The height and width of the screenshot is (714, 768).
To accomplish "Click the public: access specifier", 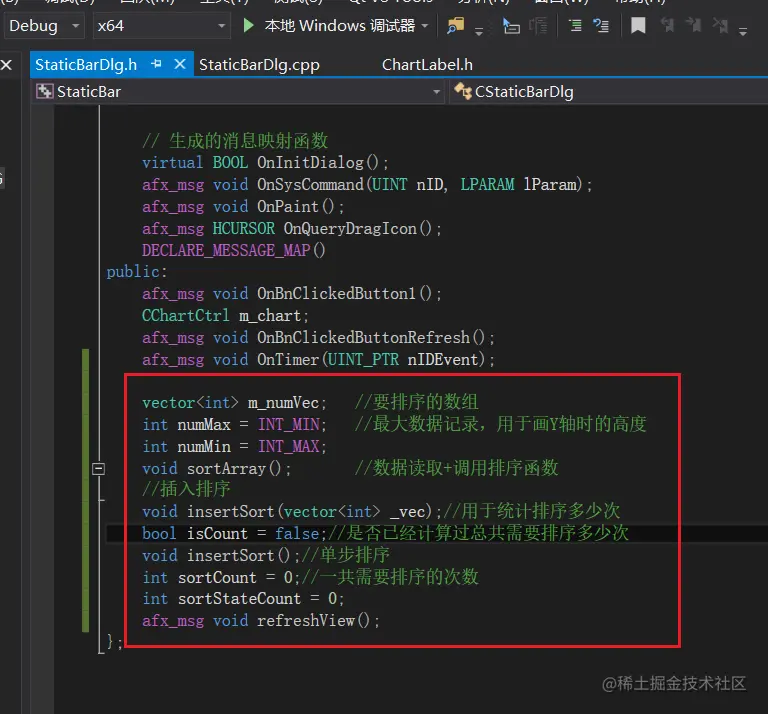I will [137, 272].
